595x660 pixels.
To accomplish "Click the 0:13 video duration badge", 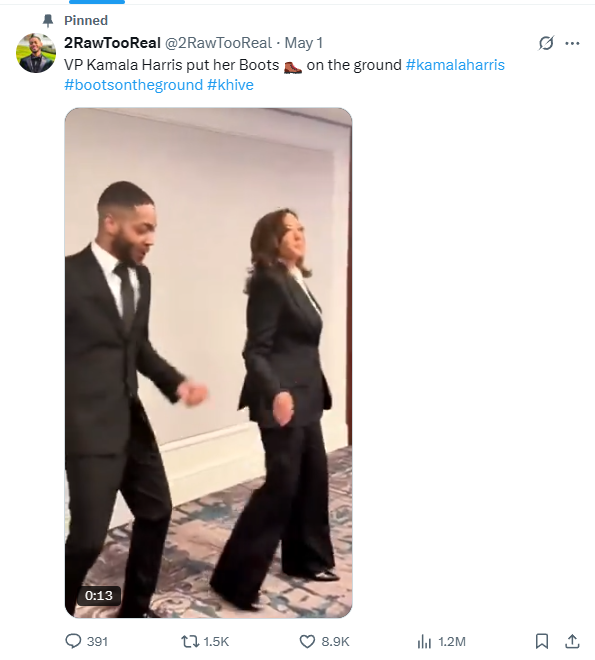I will click(x=99, y=596).
